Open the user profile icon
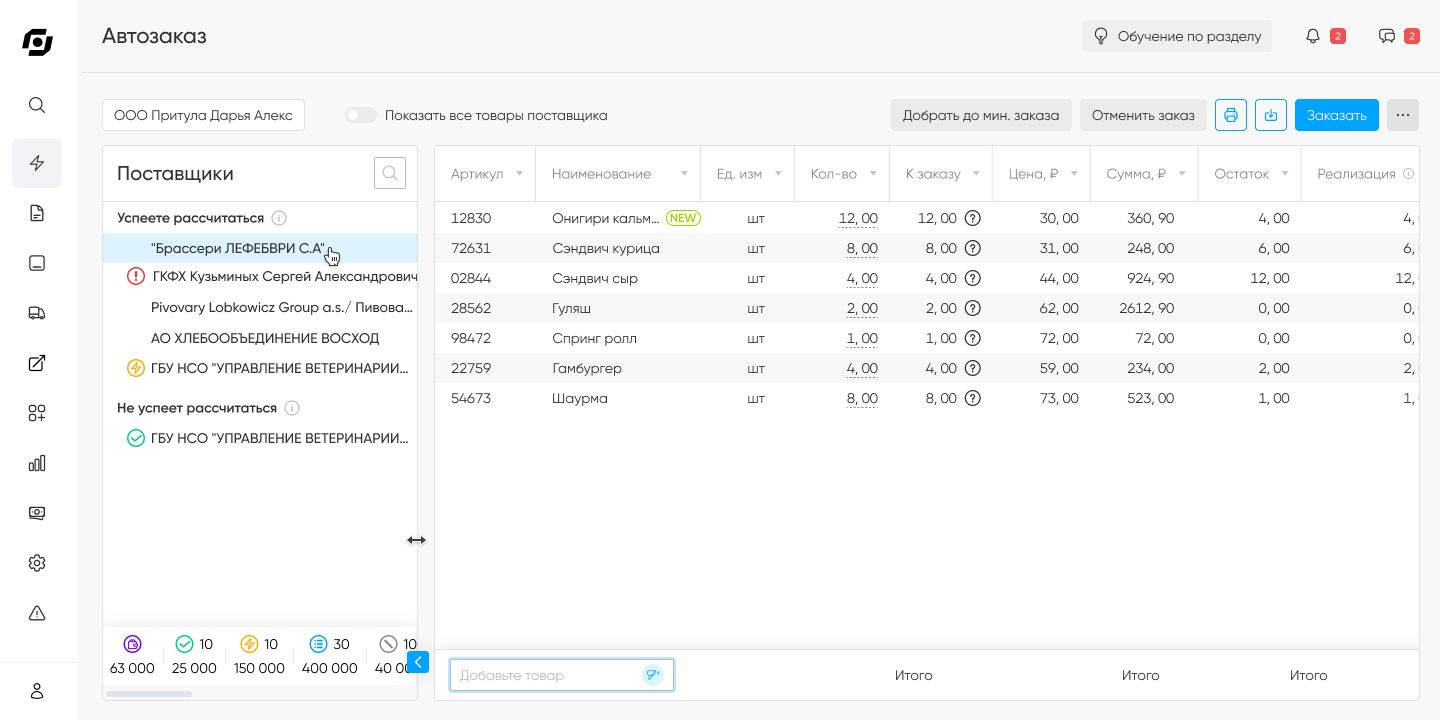 click(37, 691)
